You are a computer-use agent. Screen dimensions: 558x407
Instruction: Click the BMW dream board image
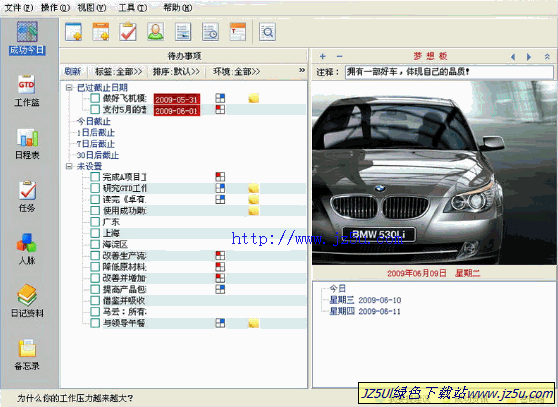click(x=434, y=173)
